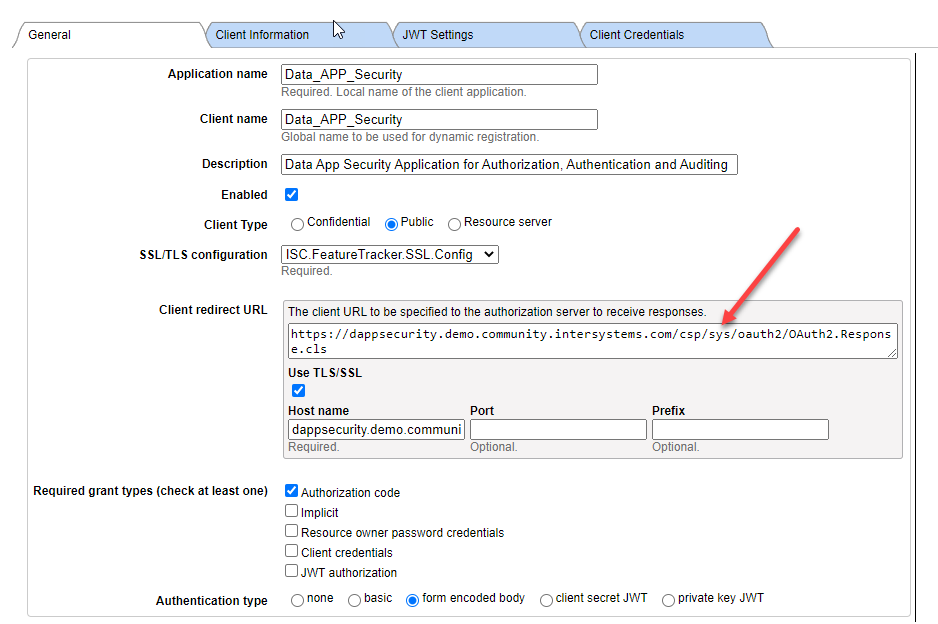This screenshot has height=624, width=938.
Task: Select basic authentication type
Action: (355, 600)
